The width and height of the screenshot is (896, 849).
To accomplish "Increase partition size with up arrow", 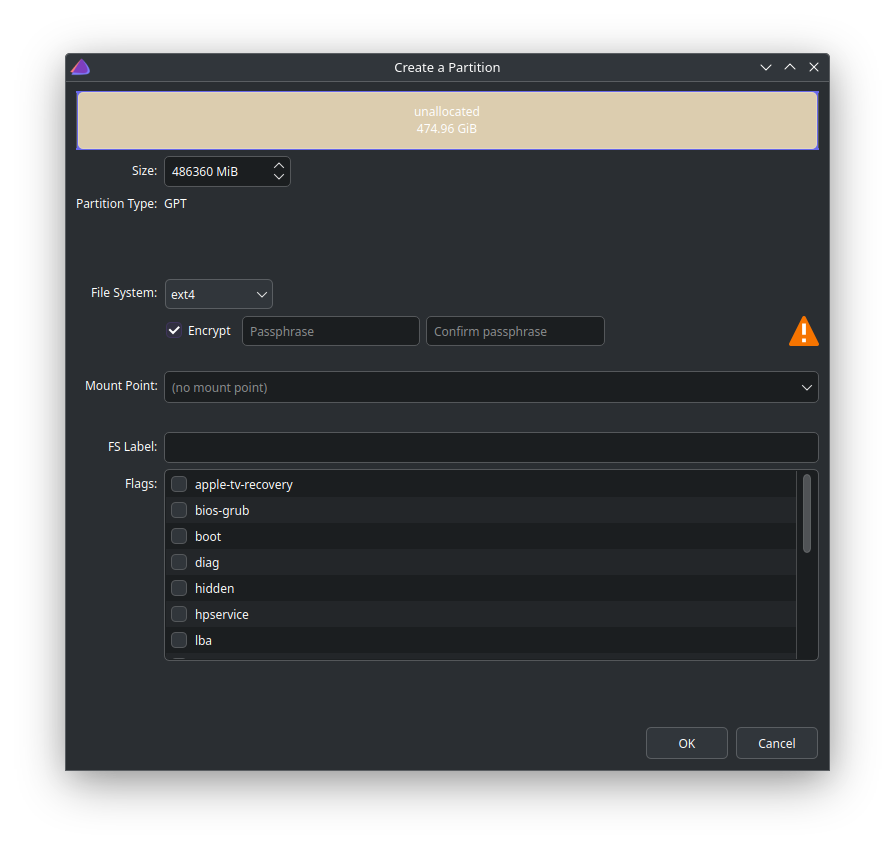I will click(278, 165).
